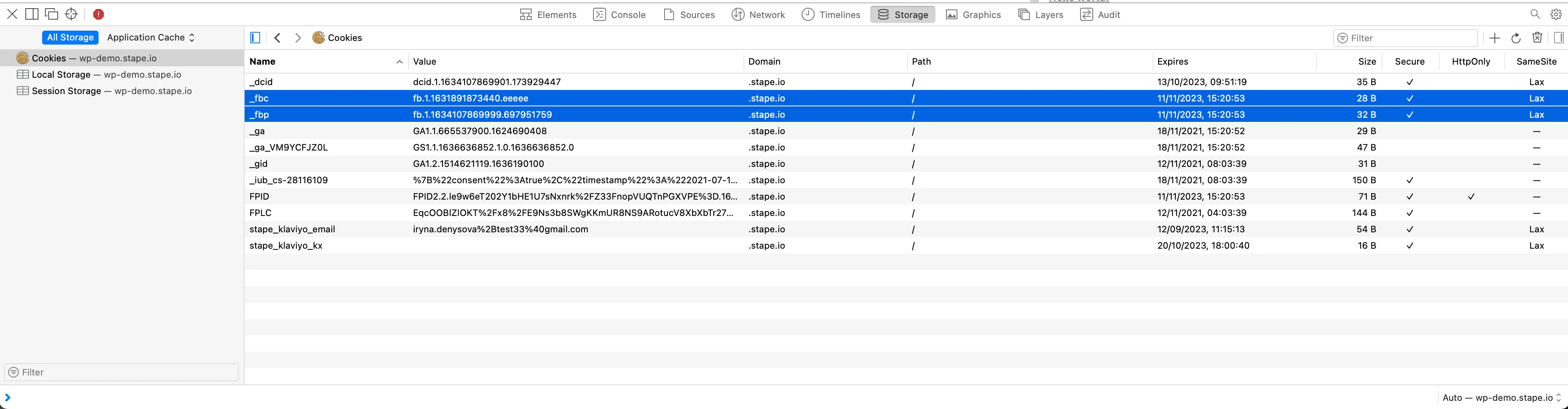The image size is (1568, 409).
Task: Toggle the left navigation sidebar
Action: [256, 38]
